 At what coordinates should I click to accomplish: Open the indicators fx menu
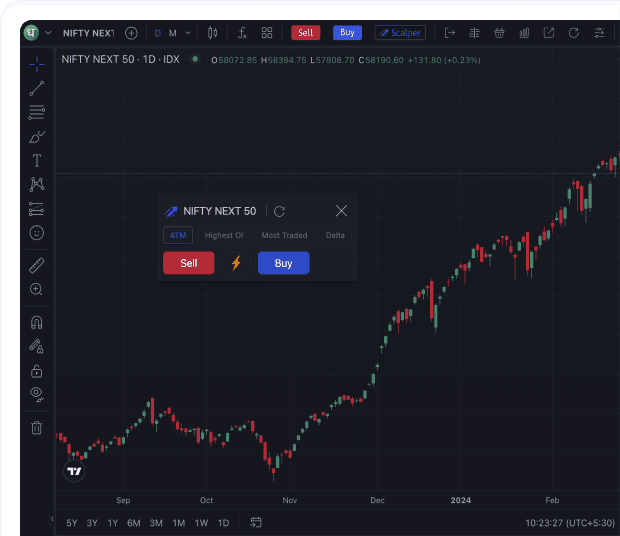pyautogui.click(x=242, y=33)
